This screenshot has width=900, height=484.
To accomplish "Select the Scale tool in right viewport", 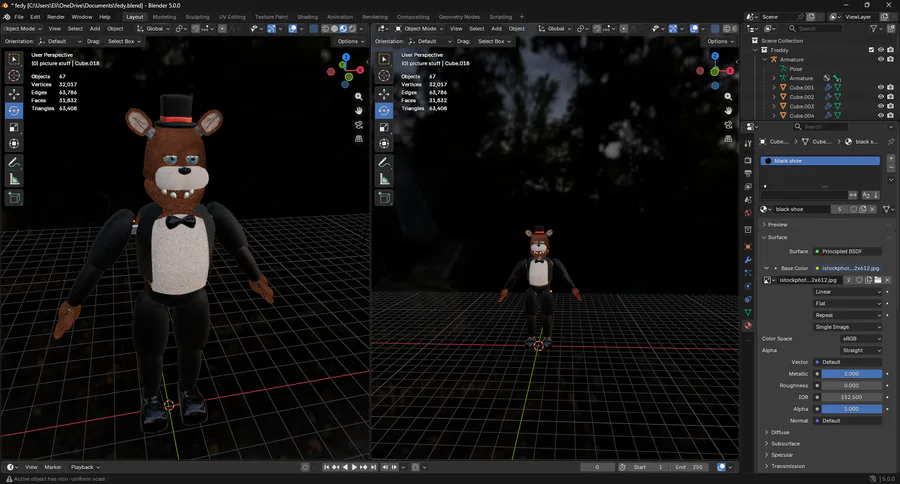I will tap(384, 127).
